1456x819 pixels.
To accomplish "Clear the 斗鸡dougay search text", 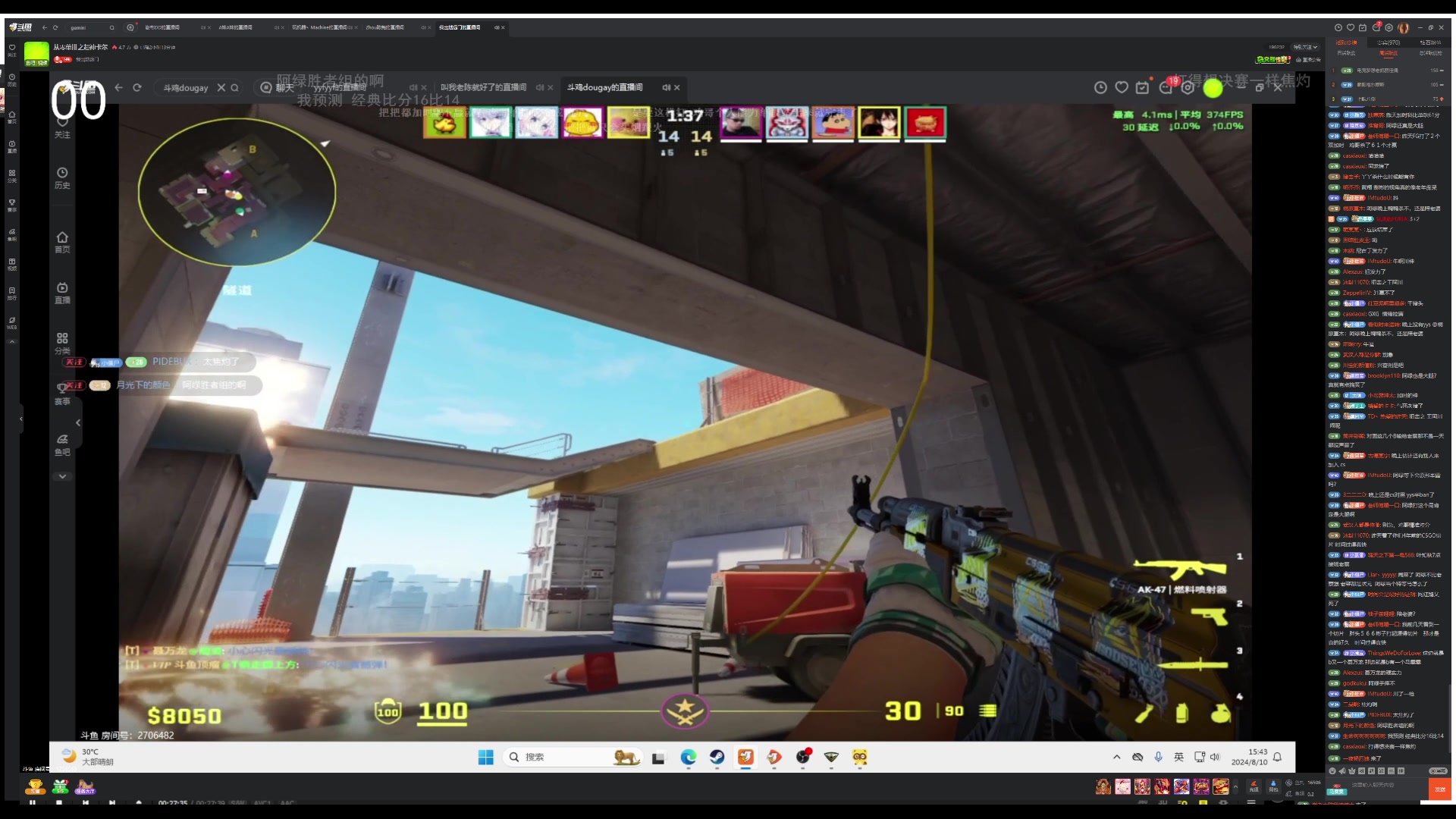I will tap(221, 87).
